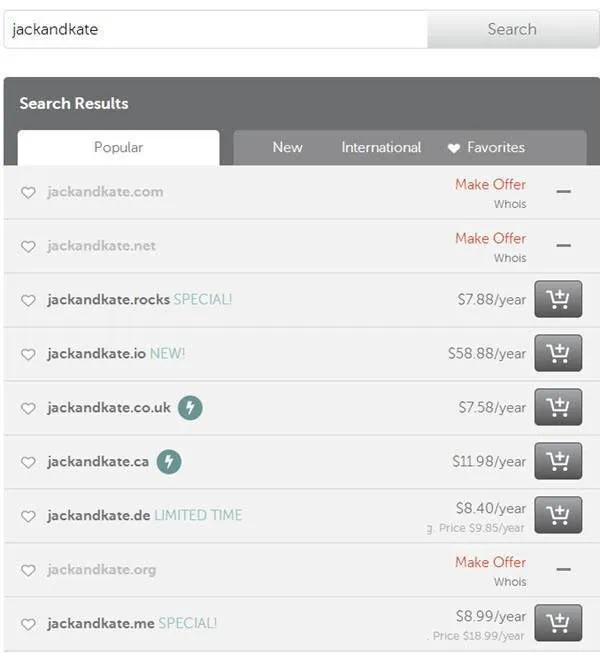The image size is (600, 653).
Task: Click the domain search input field
Action: coord(215,29)
